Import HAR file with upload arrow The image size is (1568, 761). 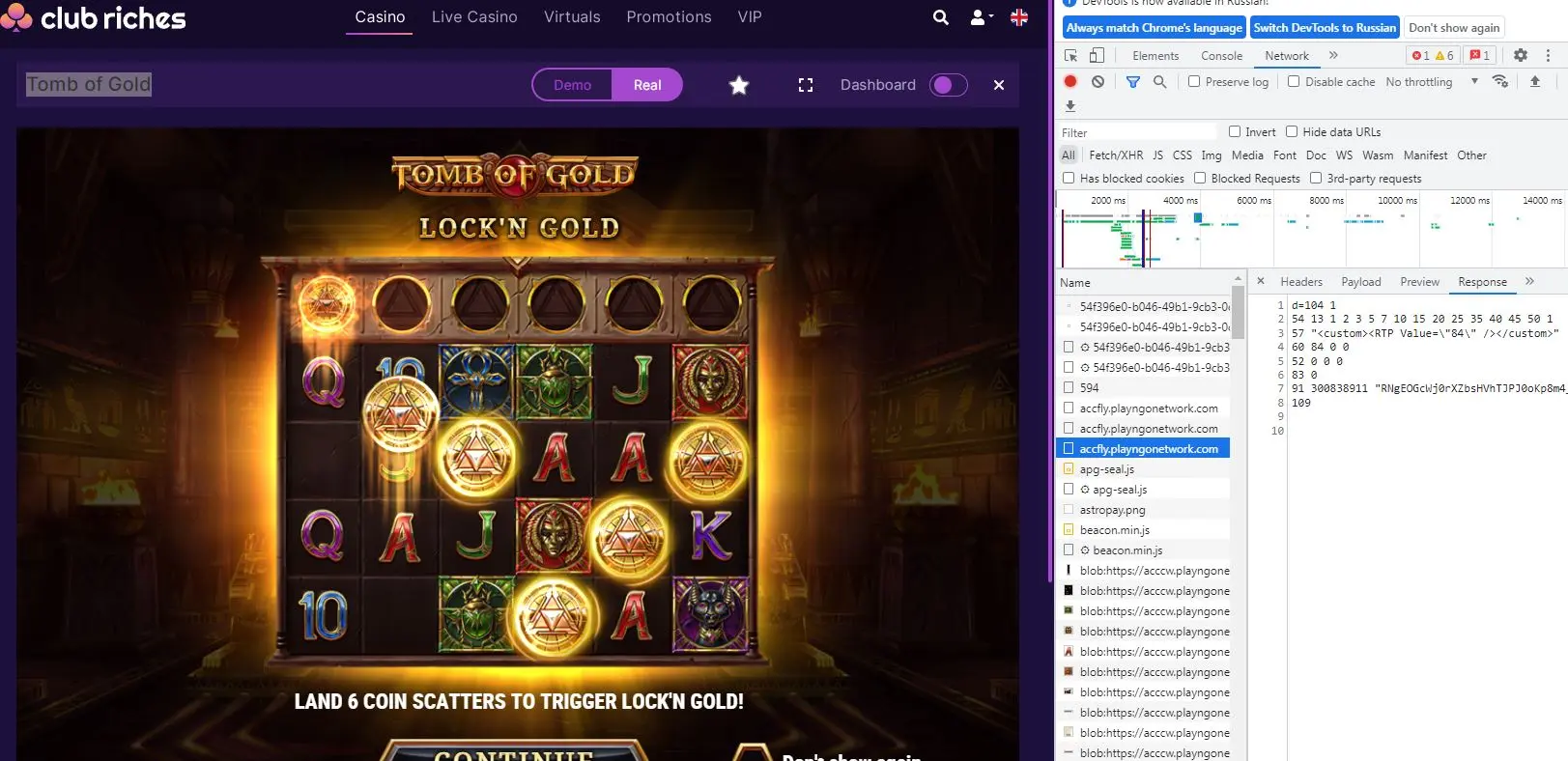(x=1535, y=81)
